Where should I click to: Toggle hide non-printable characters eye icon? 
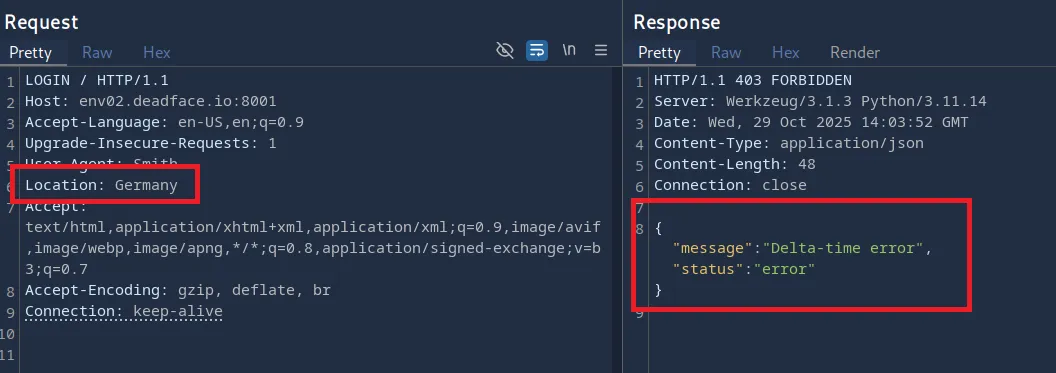point(504,50)
